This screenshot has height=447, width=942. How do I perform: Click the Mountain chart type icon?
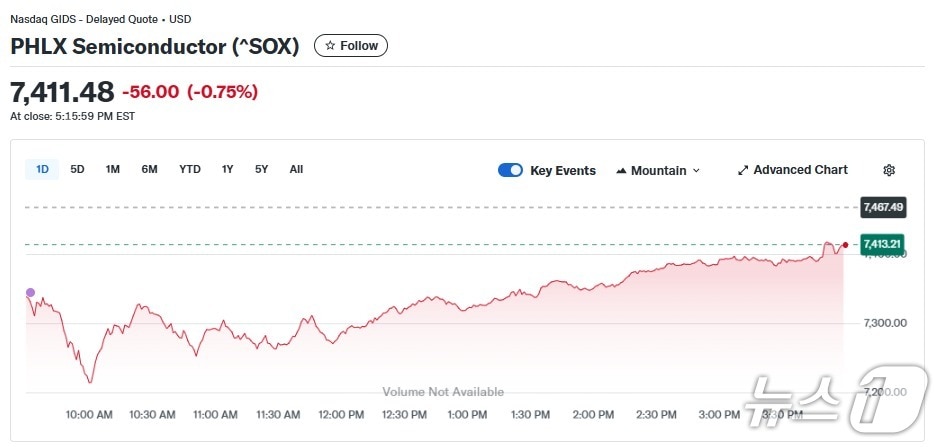tap(621, 171)
